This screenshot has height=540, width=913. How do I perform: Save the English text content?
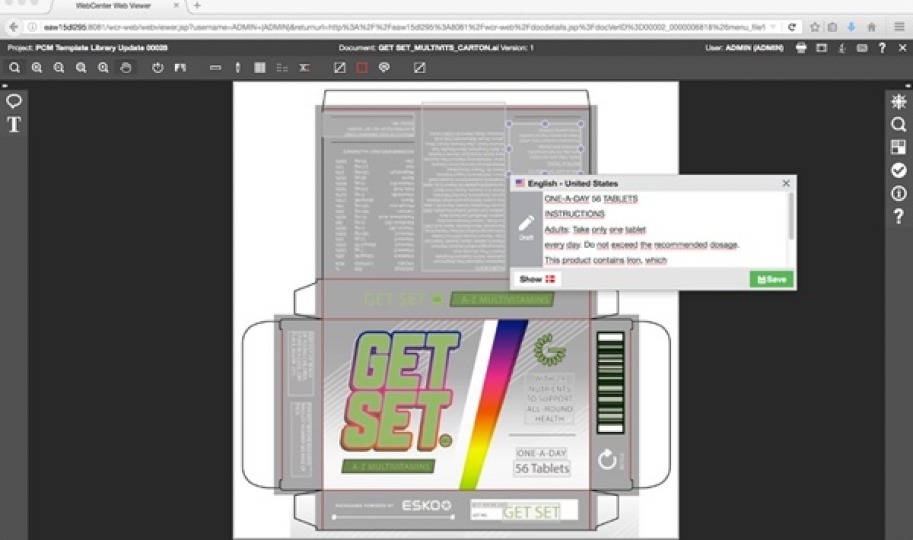click(772, 280)
